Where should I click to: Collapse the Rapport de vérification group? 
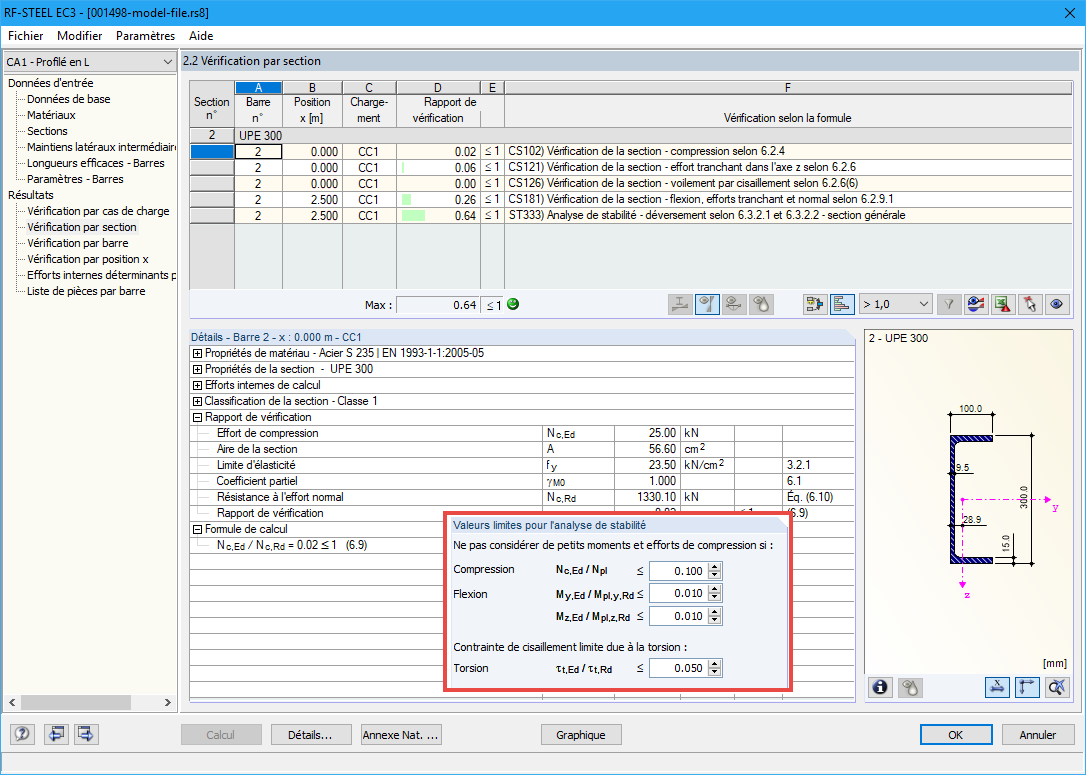[197, 417]
